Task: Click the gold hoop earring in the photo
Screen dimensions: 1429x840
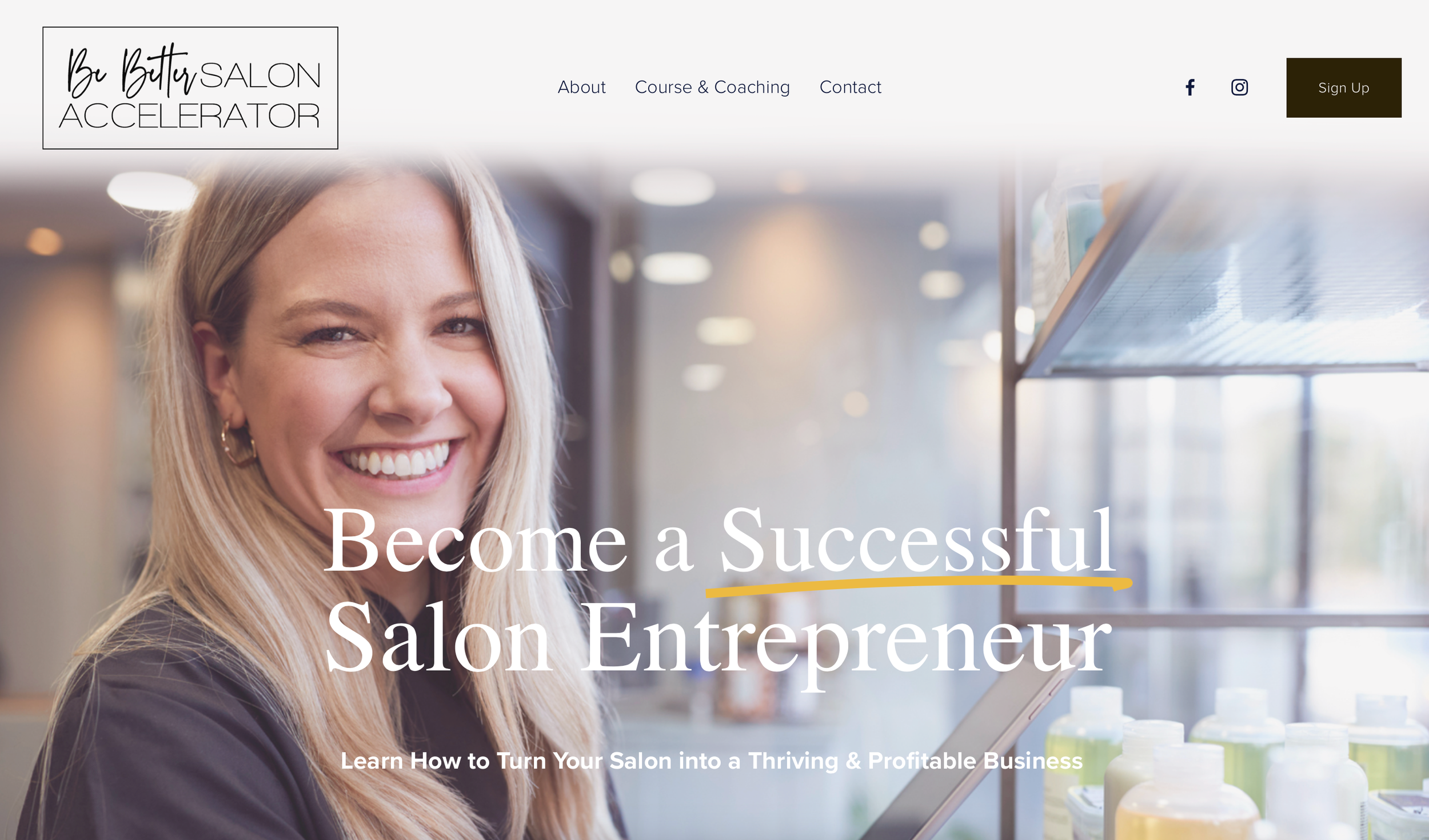Action: coord(237,443)
